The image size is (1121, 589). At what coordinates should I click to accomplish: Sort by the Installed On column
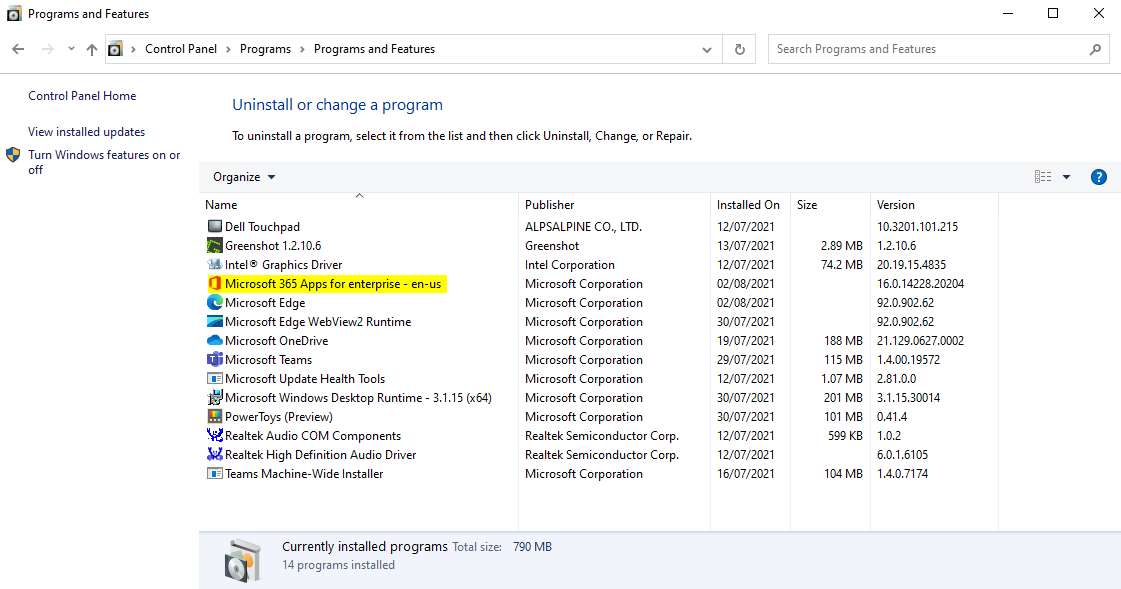coord(750,204)
